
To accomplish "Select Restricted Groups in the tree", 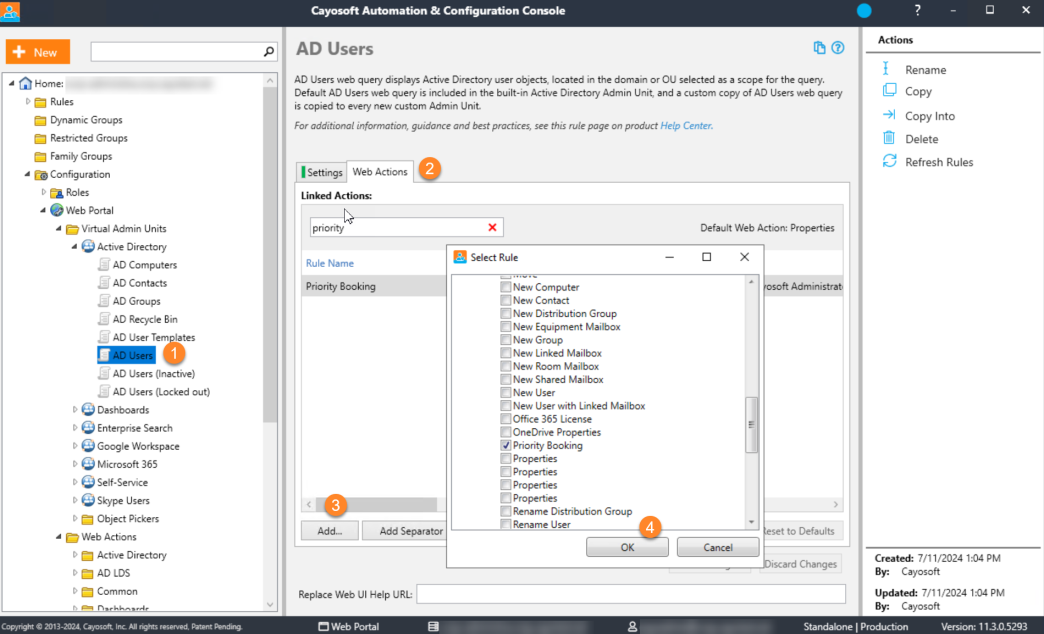I will point(89,138).
